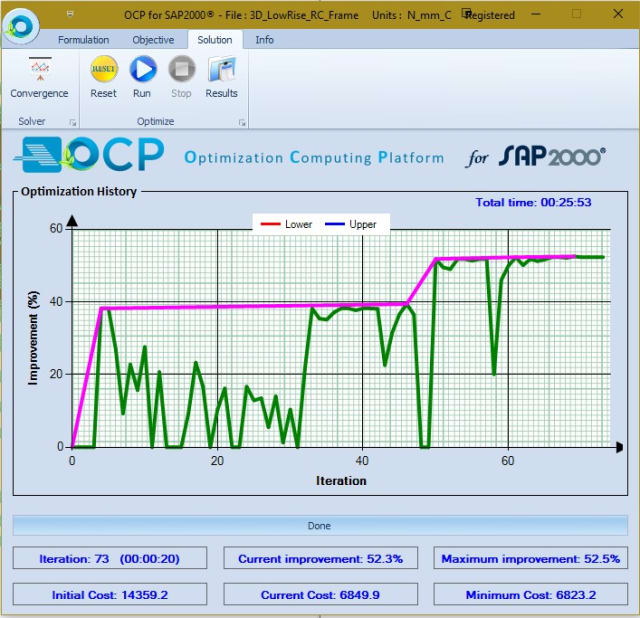
Task: Click the Optimization History group title
Action: (79, 191)
